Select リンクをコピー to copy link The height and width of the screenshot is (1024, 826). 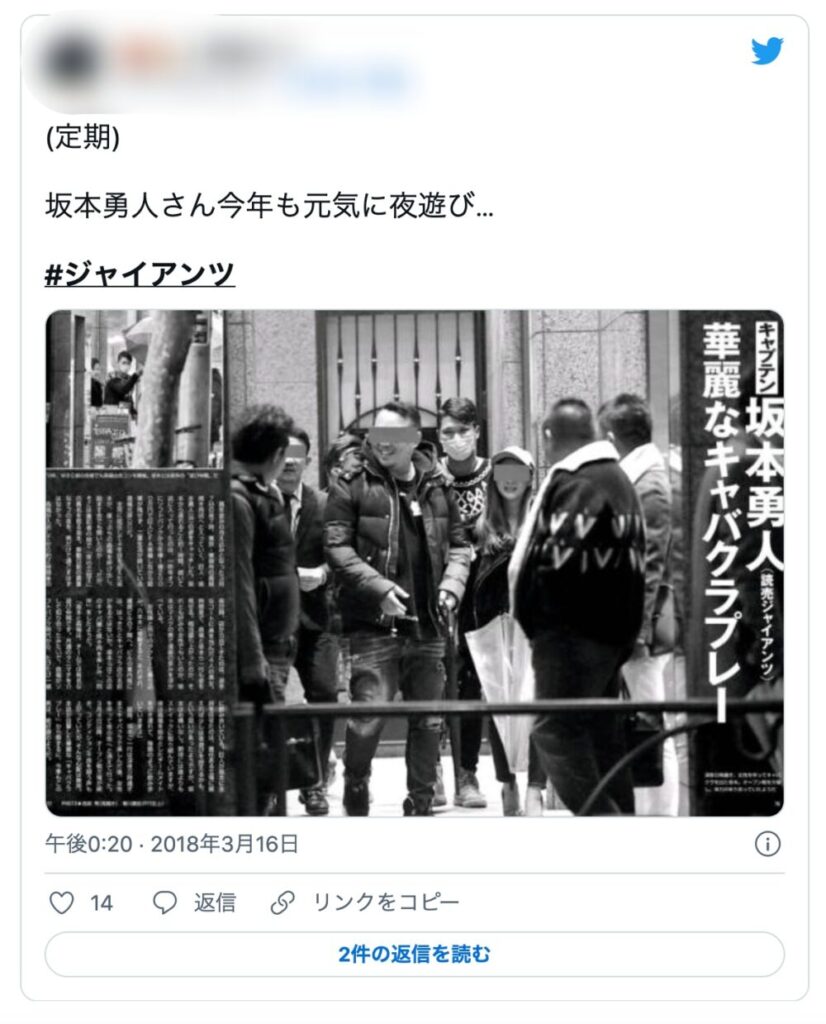(x=387, y=903)
